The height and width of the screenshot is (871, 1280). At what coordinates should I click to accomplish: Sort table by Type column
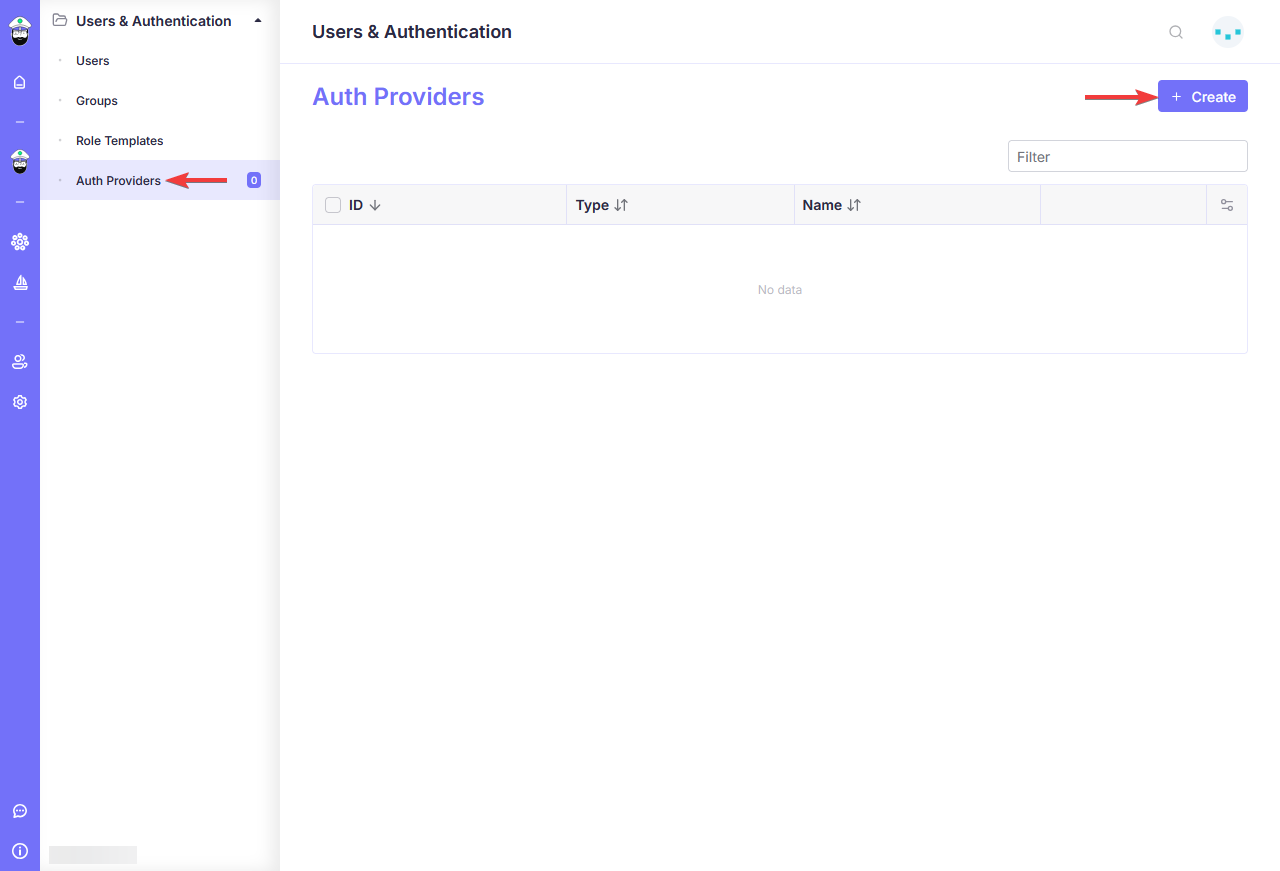(x=602, y=205)
